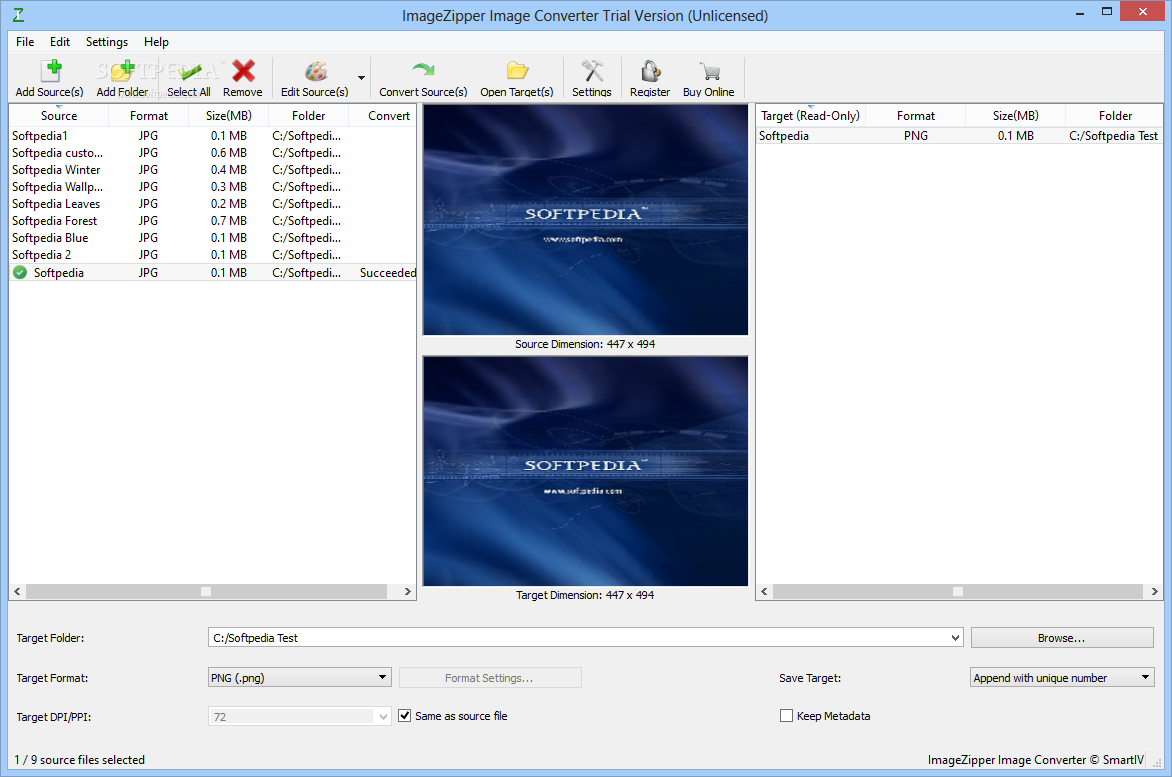The width and height of the screenshot is (1172, 777).
Task: Select the Softpedia 2 source row
Action: tap(212, 255)
